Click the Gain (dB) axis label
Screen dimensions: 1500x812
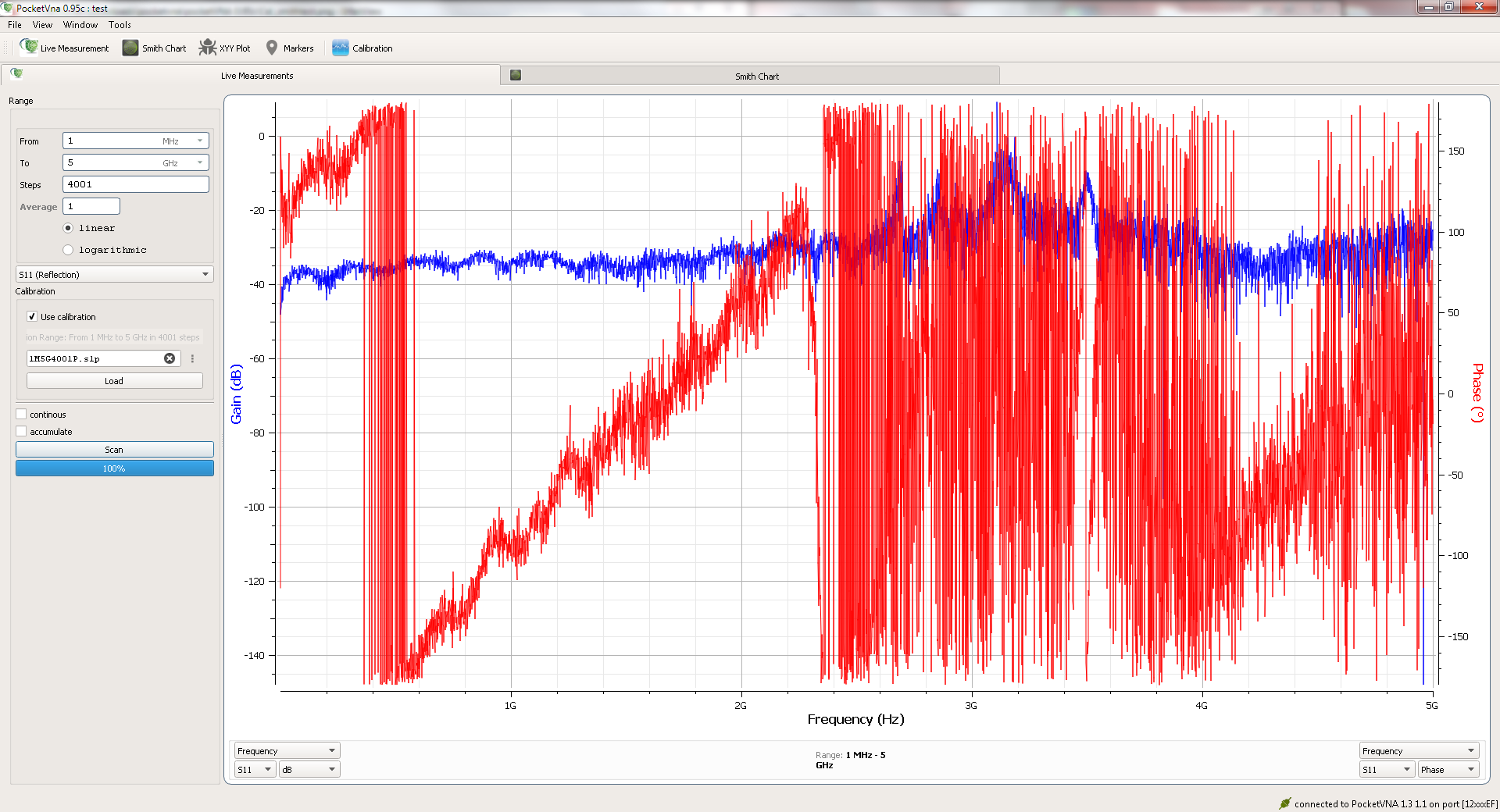point(236,394)
